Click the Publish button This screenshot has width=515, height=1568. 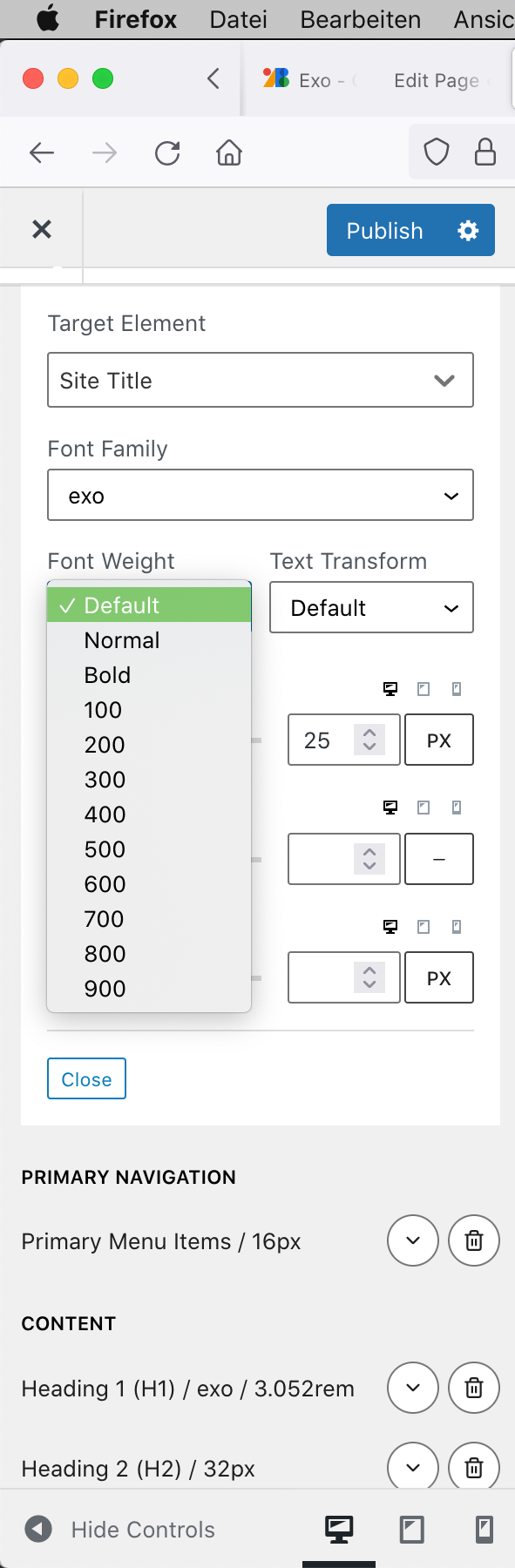point(384,230)
